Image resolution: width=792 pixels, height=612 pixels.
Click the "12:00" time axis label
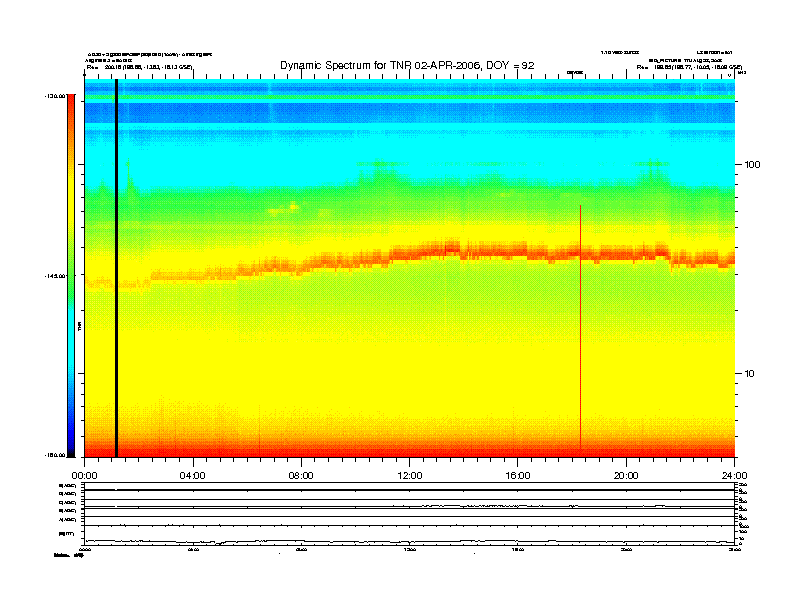[x=410, y=476]
